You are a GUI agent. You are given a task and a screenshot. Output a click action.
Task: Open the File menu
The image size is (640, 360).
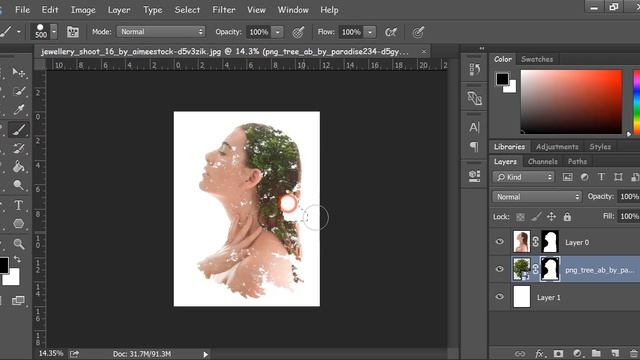point(22,10)
